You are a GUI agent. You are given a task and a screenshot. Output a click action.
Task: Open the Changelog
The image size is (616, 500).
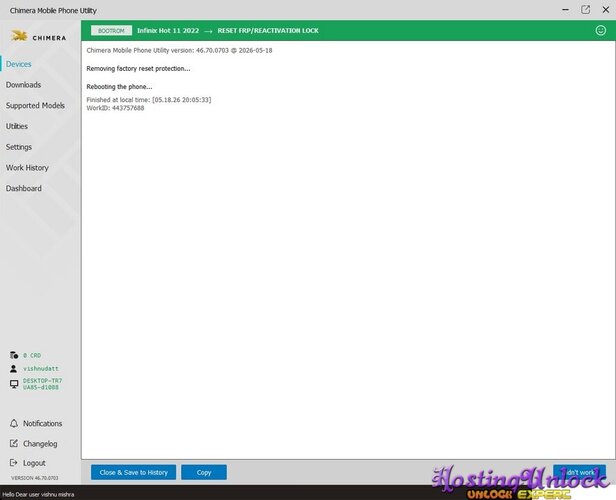pyautogui.click(x=40, y=444)
